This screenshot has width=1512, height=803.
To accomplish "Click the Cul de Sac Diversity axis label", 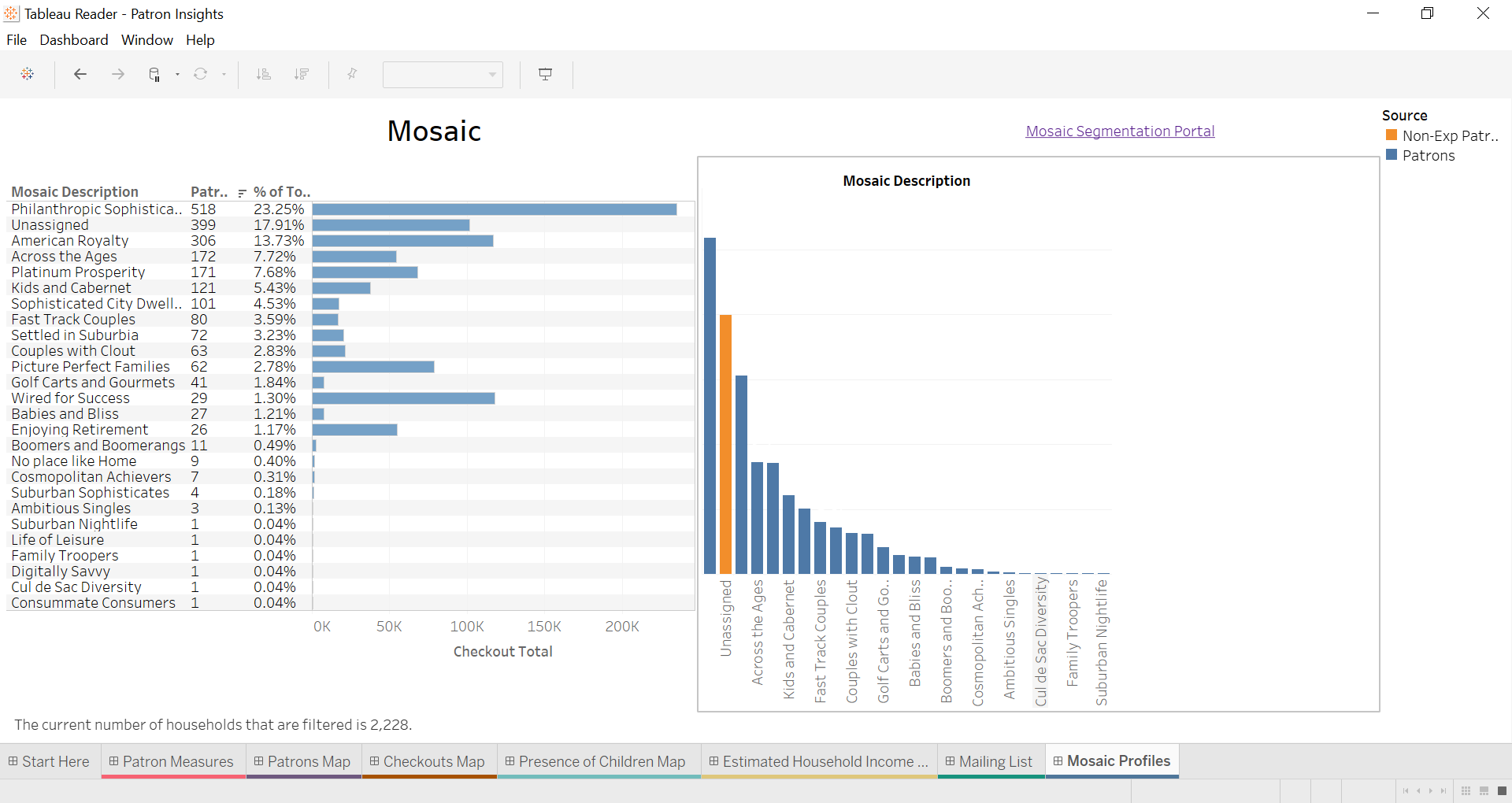I will coord(1040,642).
